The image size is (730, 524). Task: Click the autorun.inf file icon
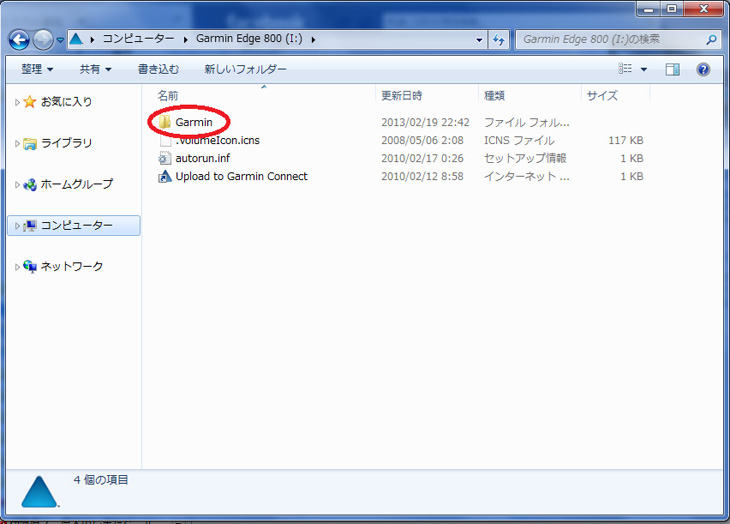(165, 158)
